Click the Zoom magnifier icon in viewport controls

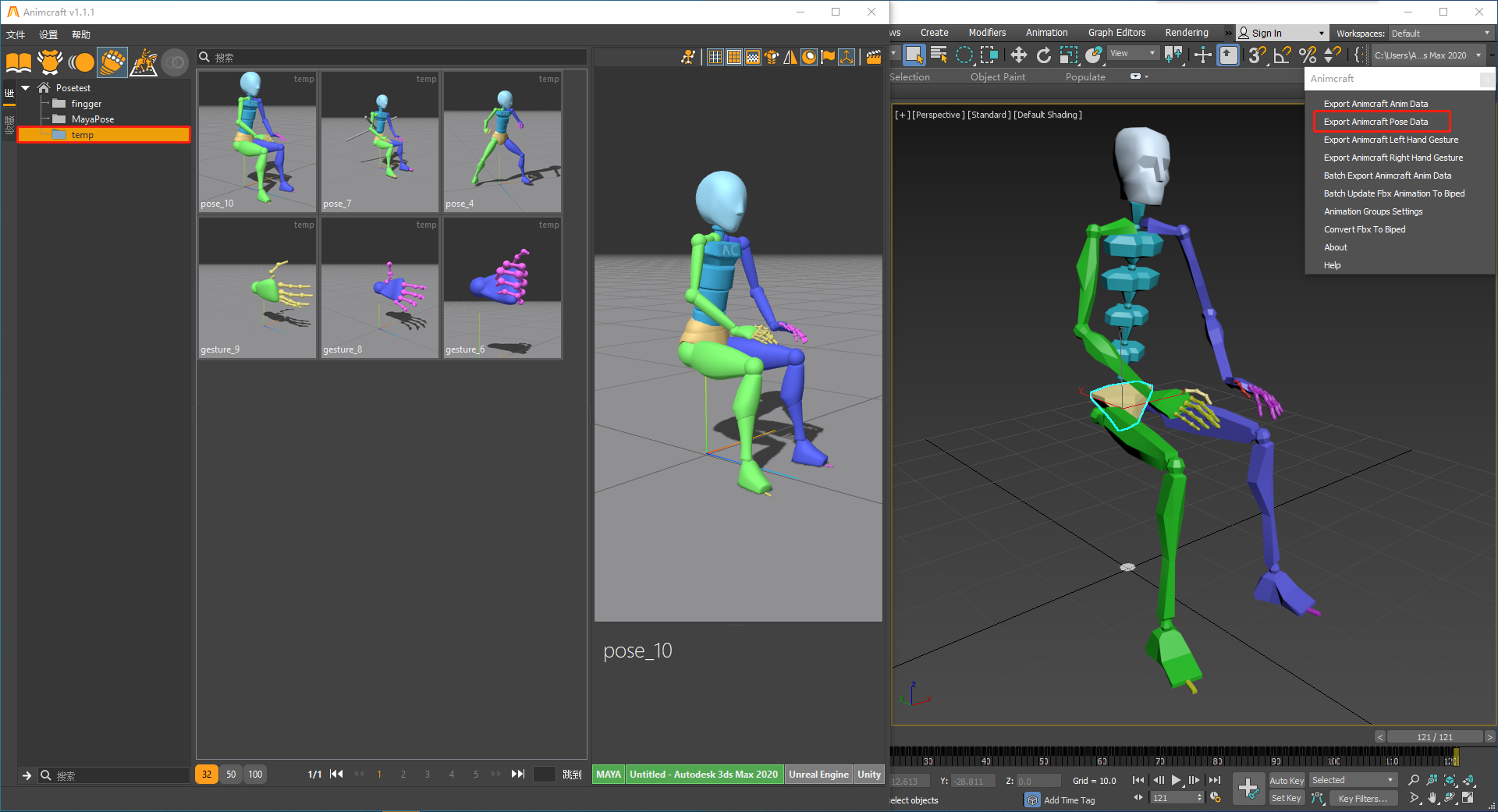pos(1413,780)
